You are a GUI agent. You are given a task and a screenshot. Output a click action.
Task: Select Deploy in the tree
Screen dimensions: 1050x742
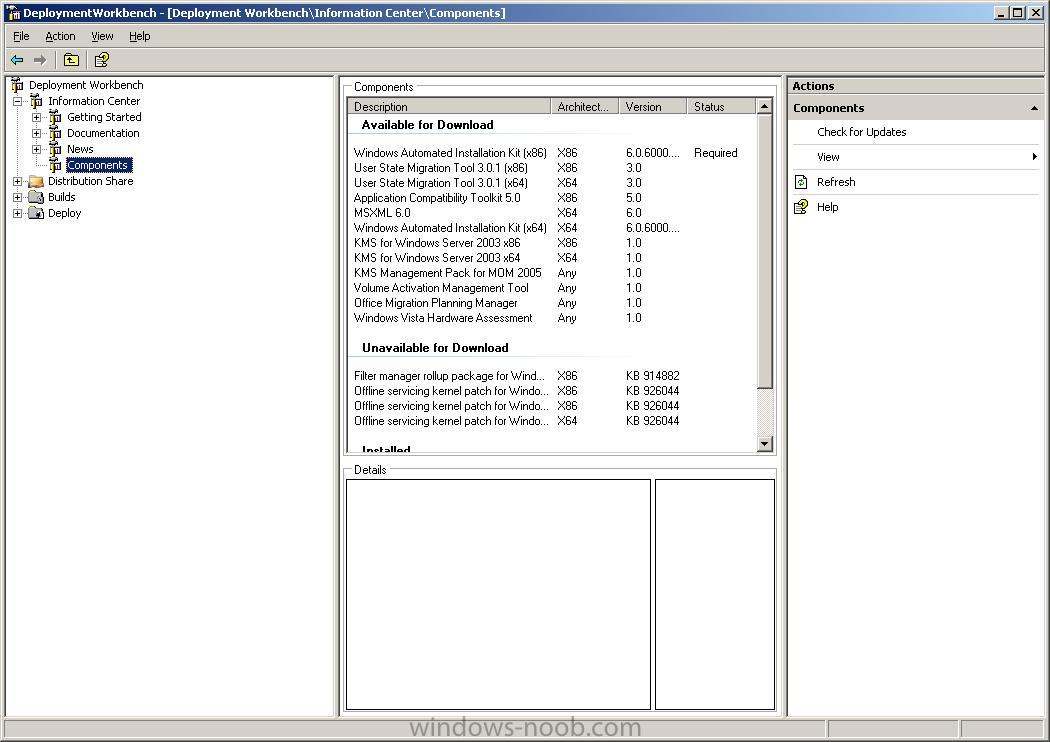[64, 214]
